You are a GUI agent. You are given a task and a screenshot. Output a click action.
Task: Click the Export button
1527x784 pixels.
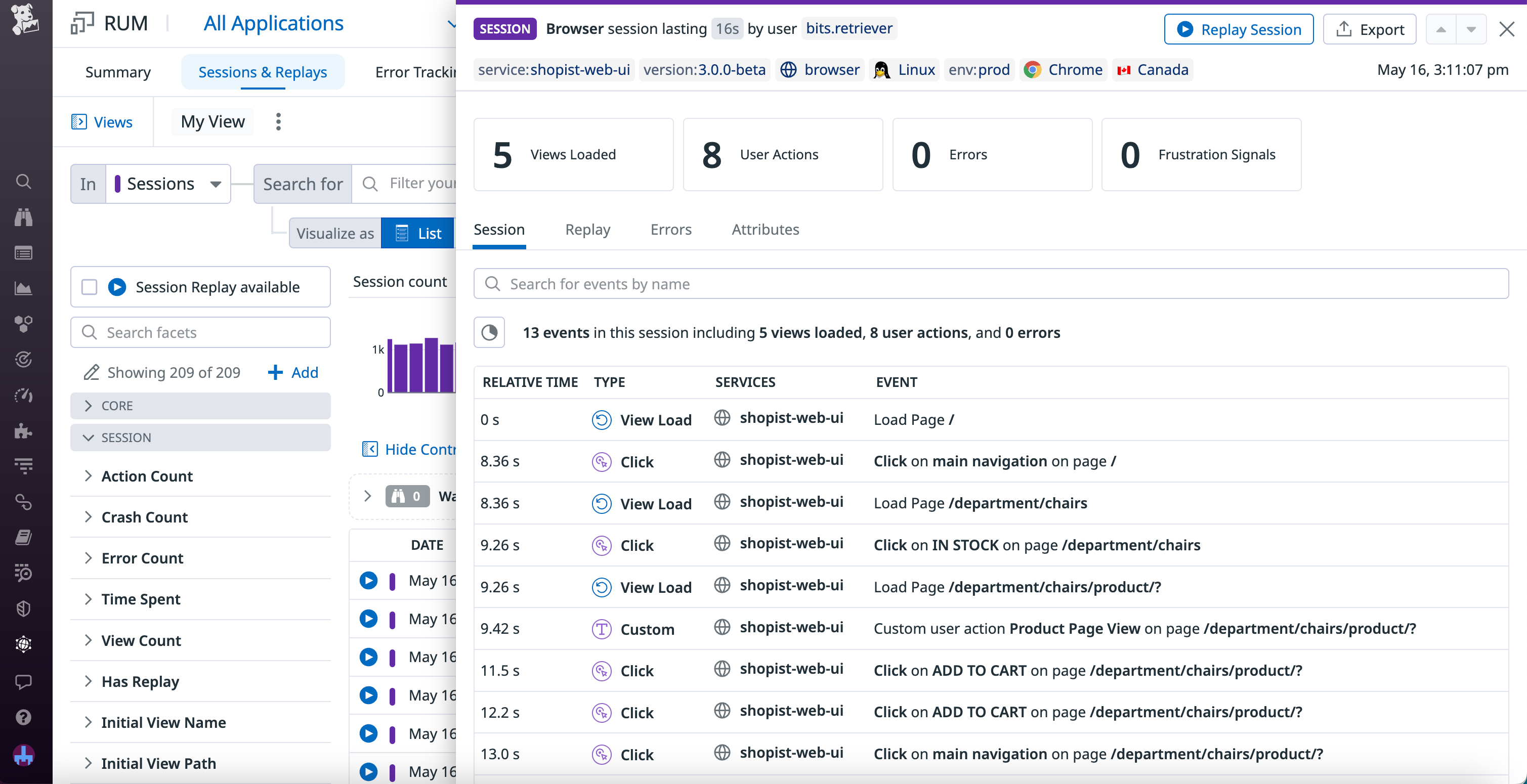(x=1369, y=29)
